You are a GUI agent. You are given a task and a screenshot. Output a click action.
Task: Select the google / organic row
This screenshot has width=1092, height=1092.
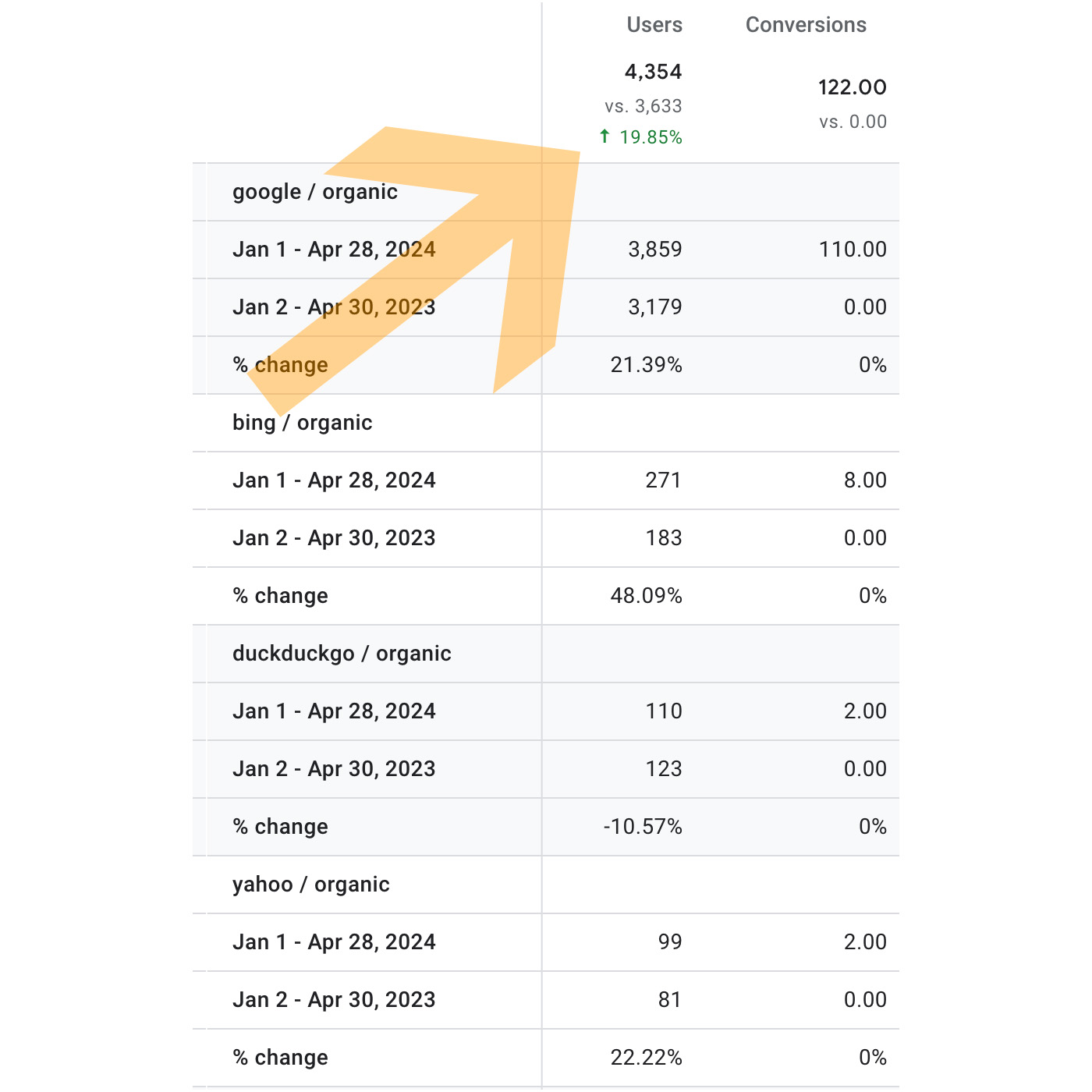(x=315, y=192)
